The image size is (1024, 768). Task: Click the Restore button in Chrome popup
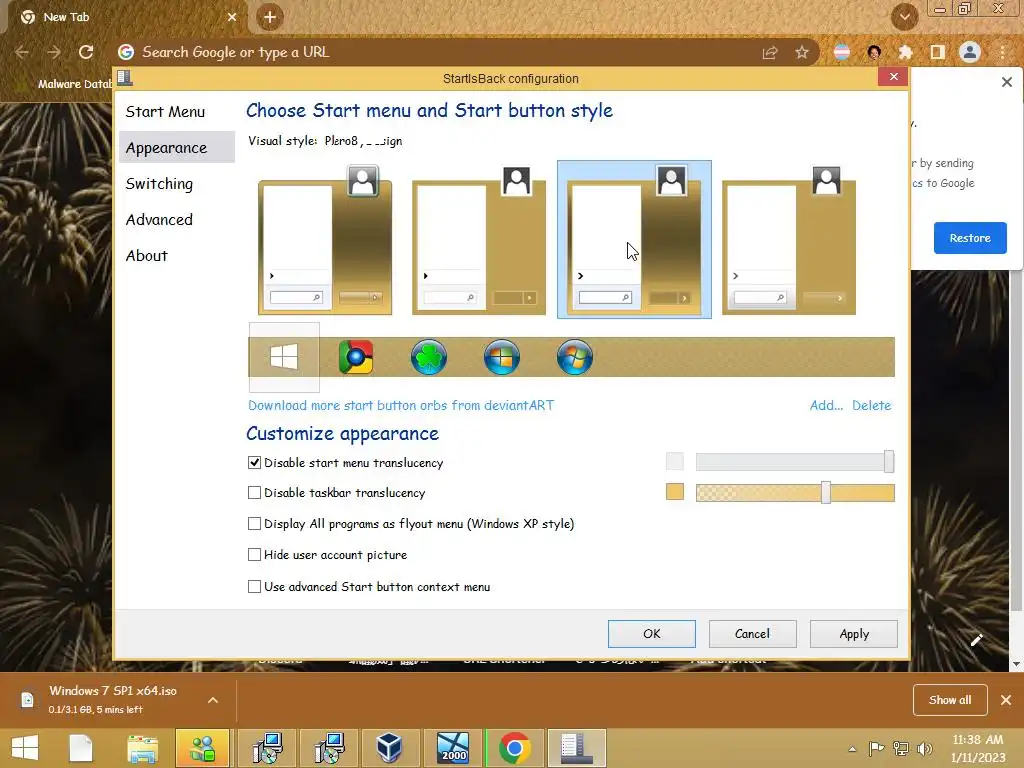[x=970, y=238]
